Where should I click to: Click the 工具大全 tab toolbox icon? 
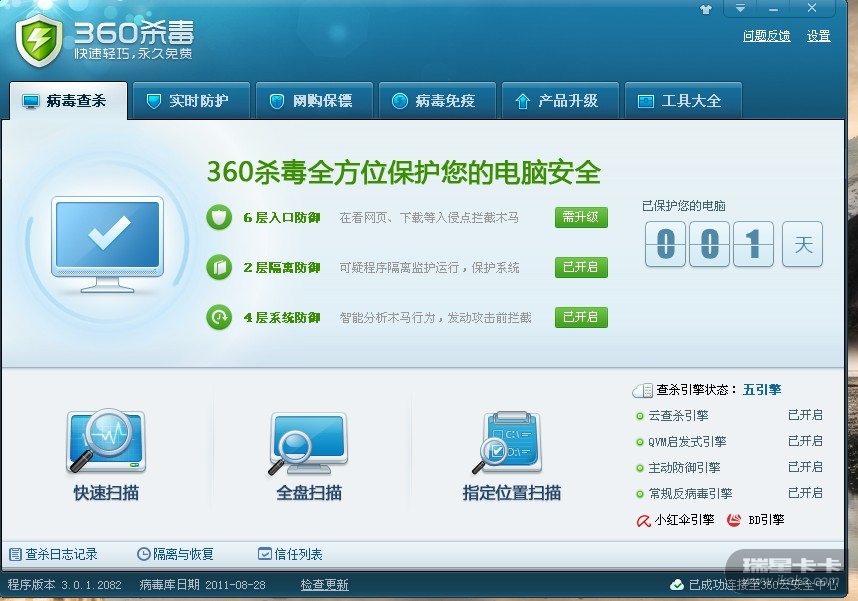(x=646, y=101)
